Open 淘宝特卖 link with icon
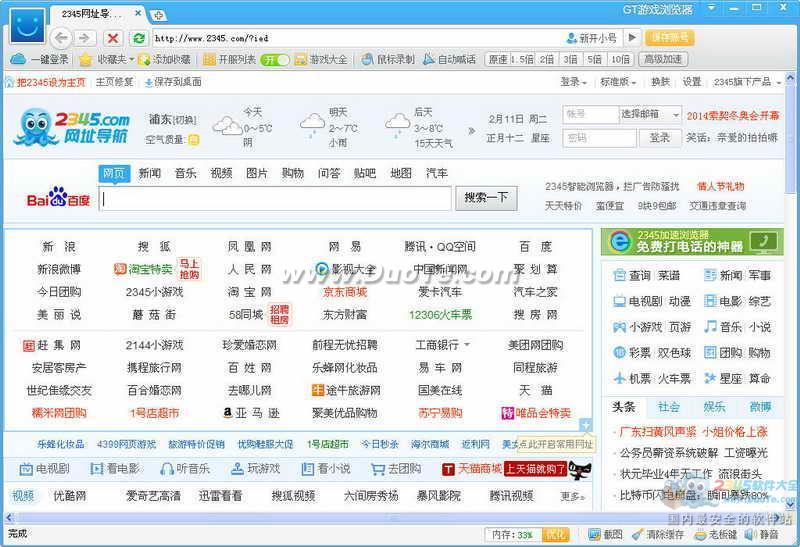The image size is (800, 547). point(143,269)
